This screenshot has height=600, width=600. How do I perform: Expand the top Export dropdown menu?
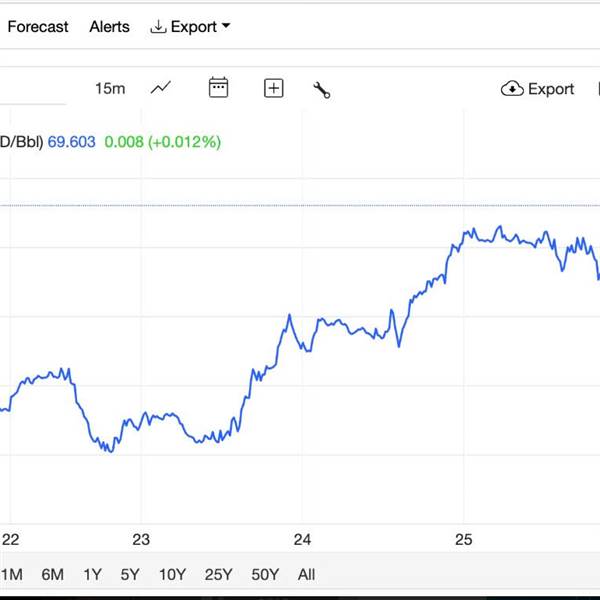pos(190,27)
